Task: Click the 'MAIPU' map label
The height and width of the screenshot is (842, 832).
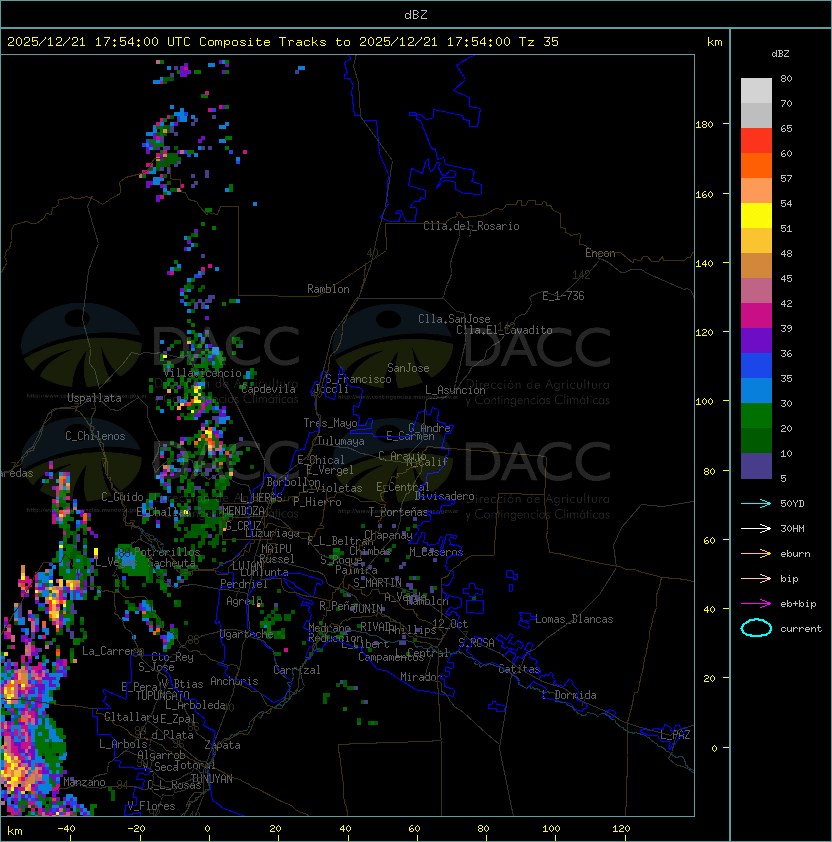Action: click(276, 549)
